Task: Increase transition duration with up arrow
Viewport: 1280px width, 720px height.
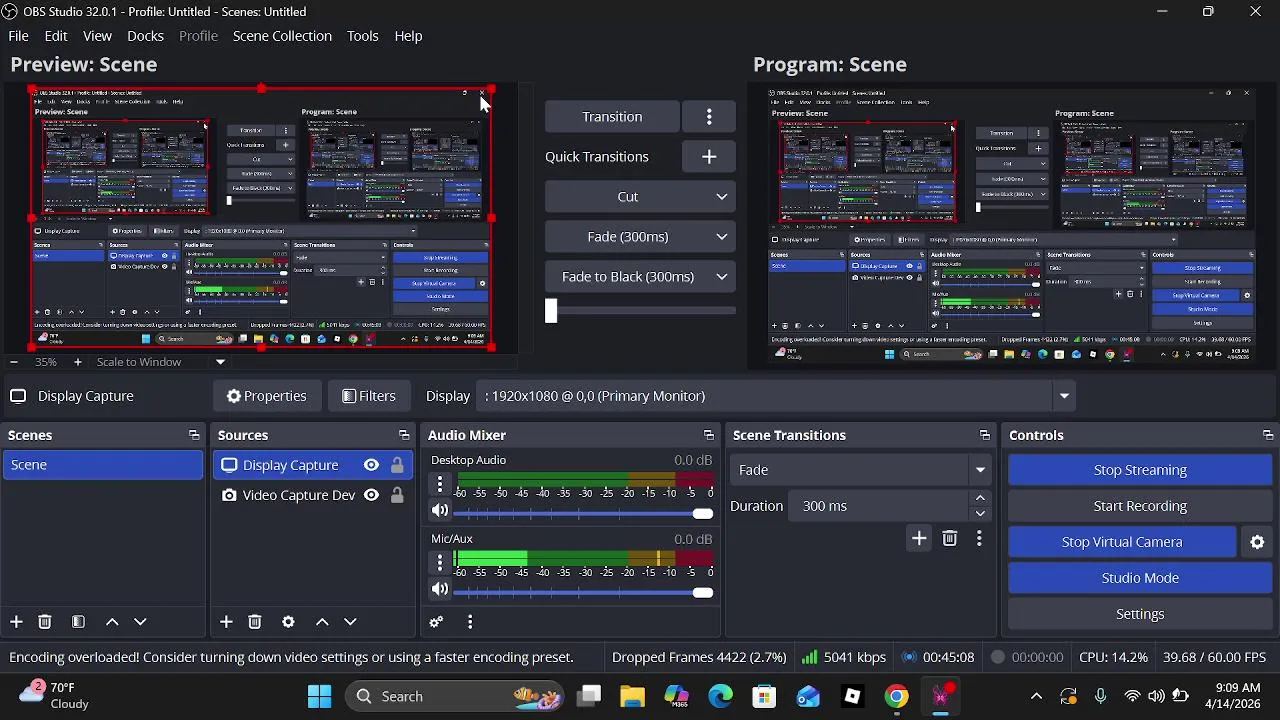Action: [x=980, y=498]
